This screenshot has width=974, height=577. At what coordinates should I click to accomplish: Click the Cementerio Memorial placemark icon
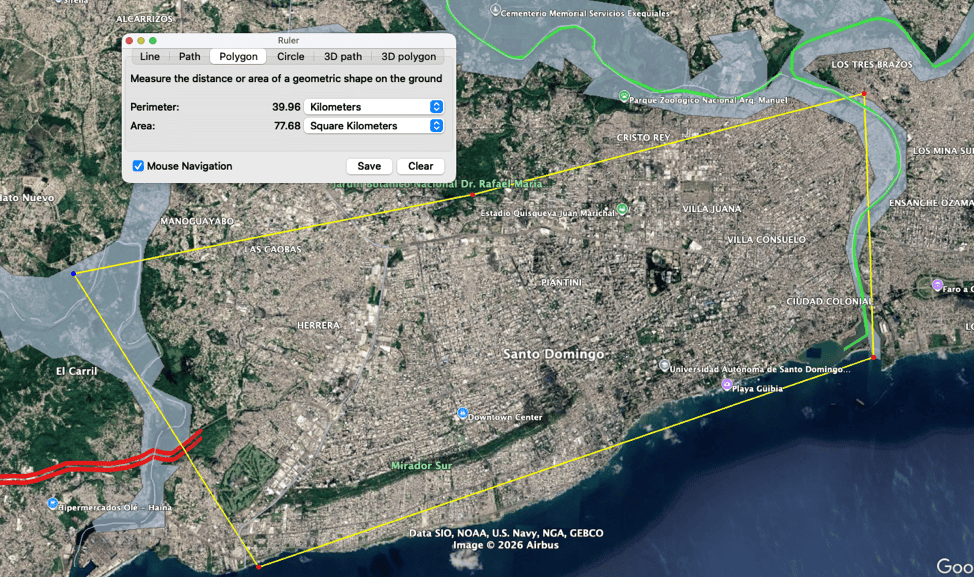495,10
